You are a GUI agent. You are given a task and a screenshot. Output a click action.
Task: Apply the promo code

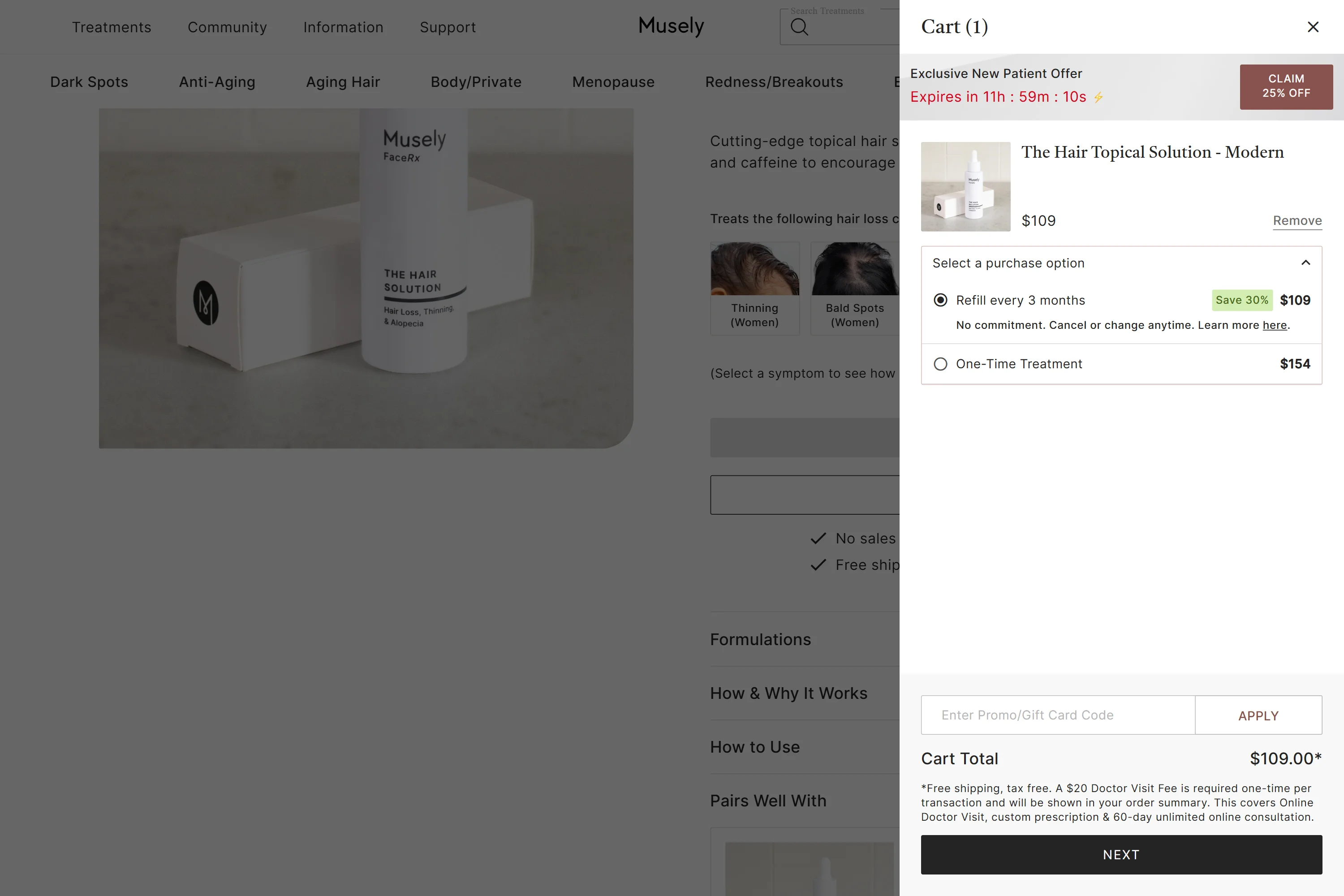tap(1258, 715)
